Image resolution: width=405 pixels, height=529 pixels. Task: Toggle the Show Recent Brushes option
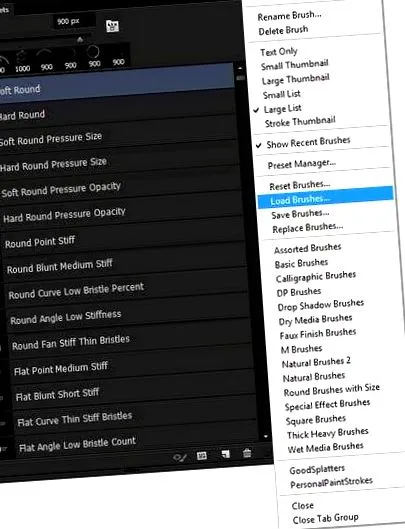point(308,142)
